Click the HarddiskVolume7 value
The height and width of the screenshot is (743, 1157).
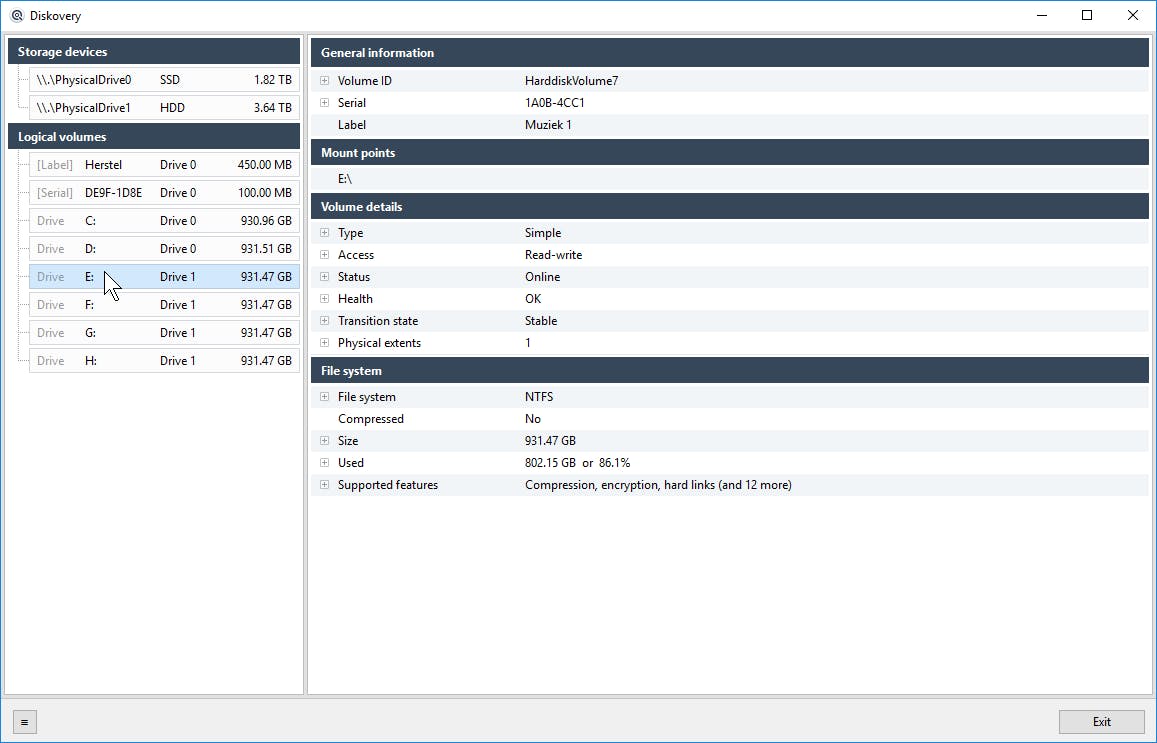(571, 80)
